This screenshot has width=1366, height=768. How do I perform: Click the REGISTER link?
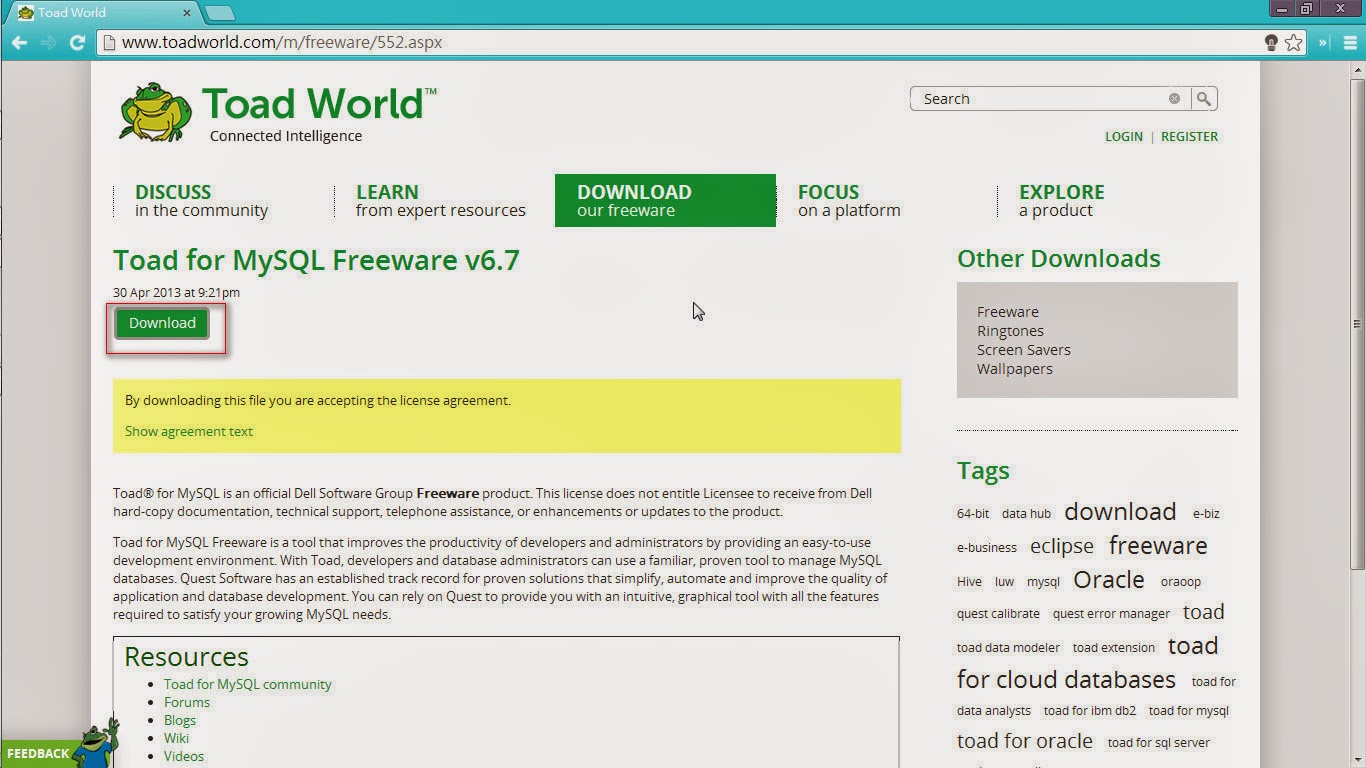[1189, 137]
